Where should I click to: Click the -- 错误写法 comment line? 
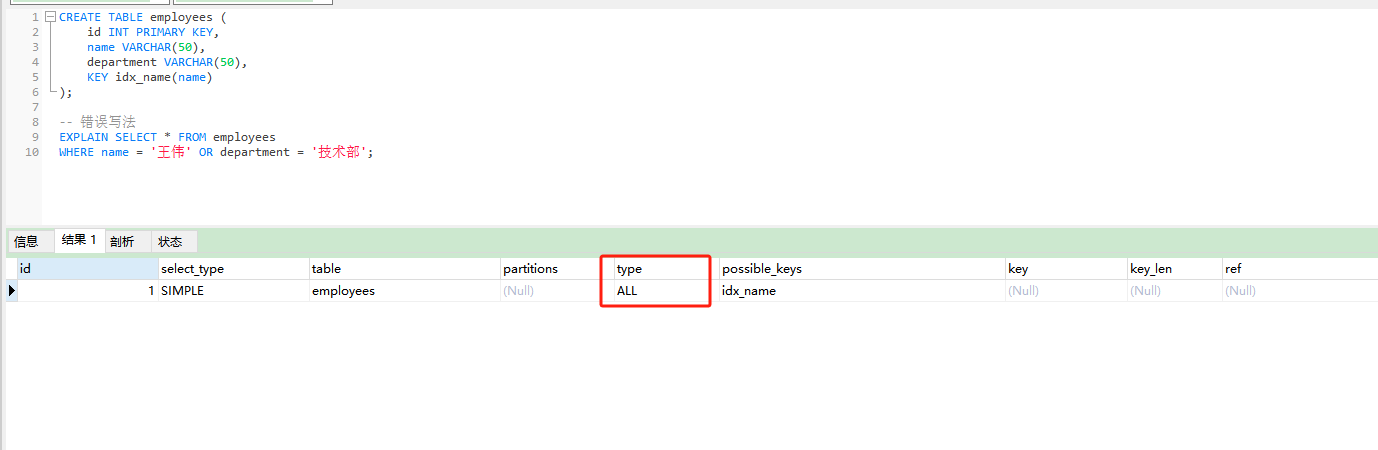(x=97, y=122)
